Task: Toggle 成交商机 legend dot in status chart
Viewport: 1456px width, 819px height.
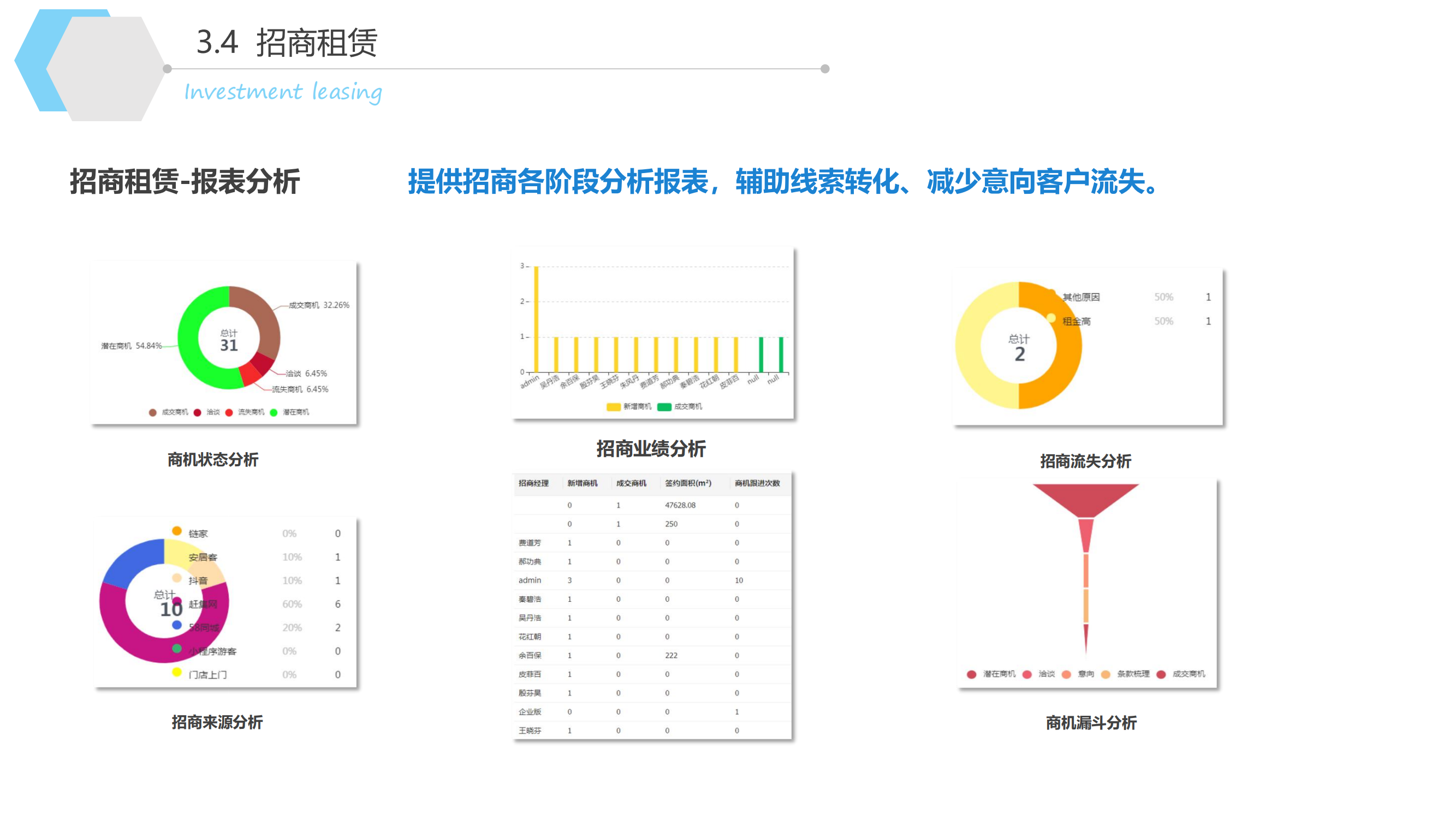Action: click(153, 413)
